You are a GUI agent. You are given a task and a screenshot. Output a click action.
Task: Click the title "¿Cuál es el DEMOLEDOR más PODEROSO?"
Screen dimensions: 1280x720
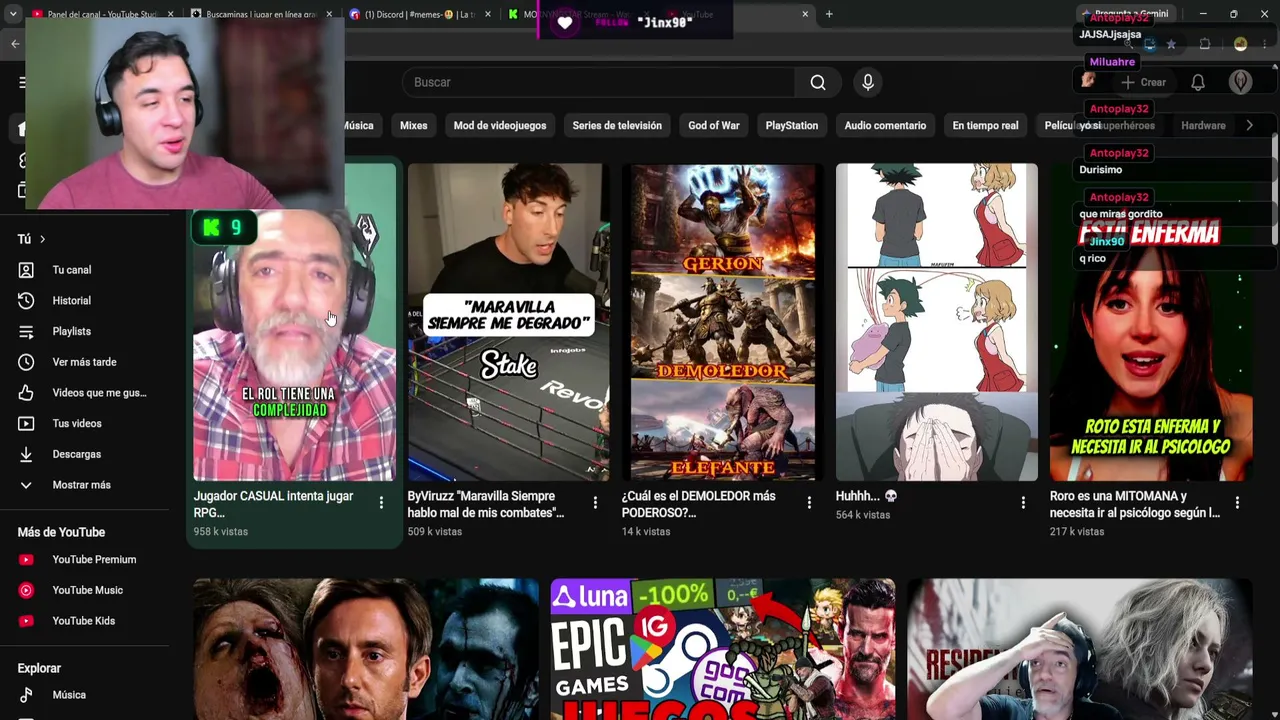(698, 504)
